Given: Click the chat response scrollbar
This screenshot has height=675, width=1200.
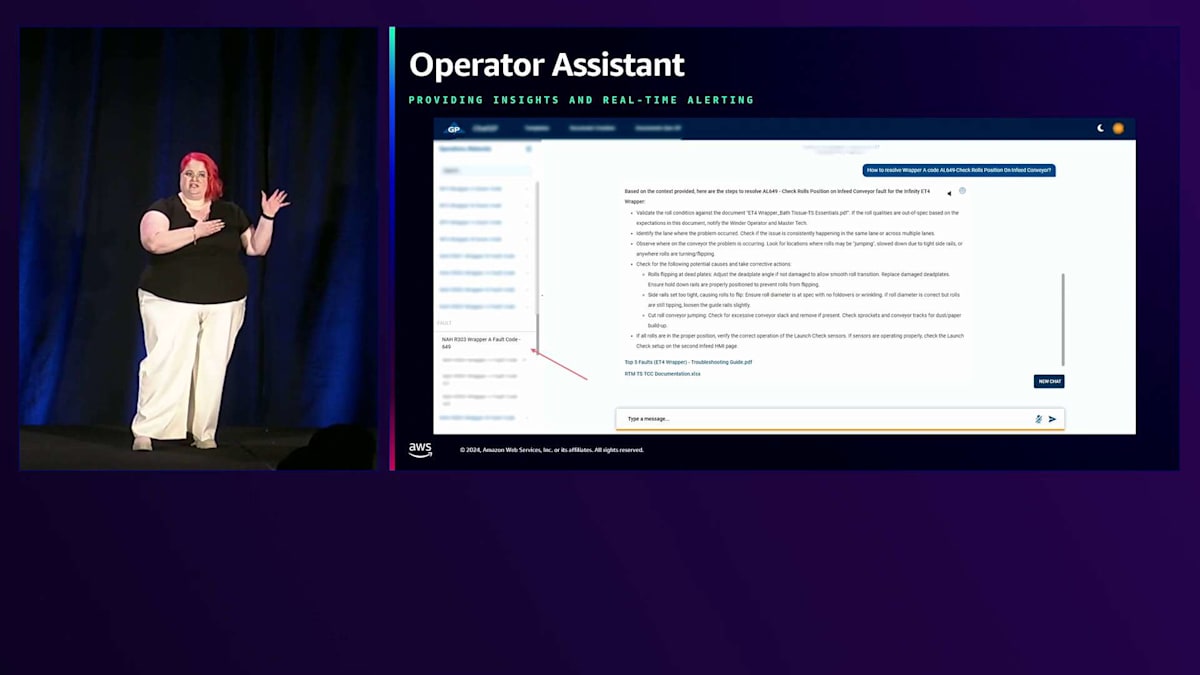Looking at the screenshot, I should click(1063, 318).
